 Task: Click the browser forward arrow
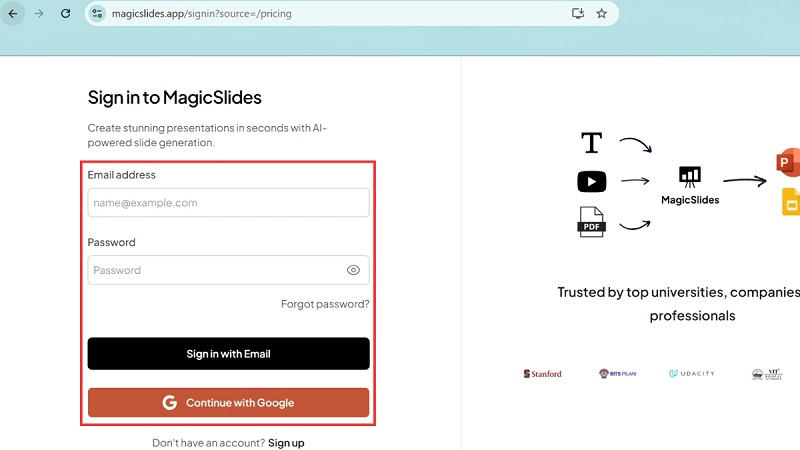click(39, 14)
